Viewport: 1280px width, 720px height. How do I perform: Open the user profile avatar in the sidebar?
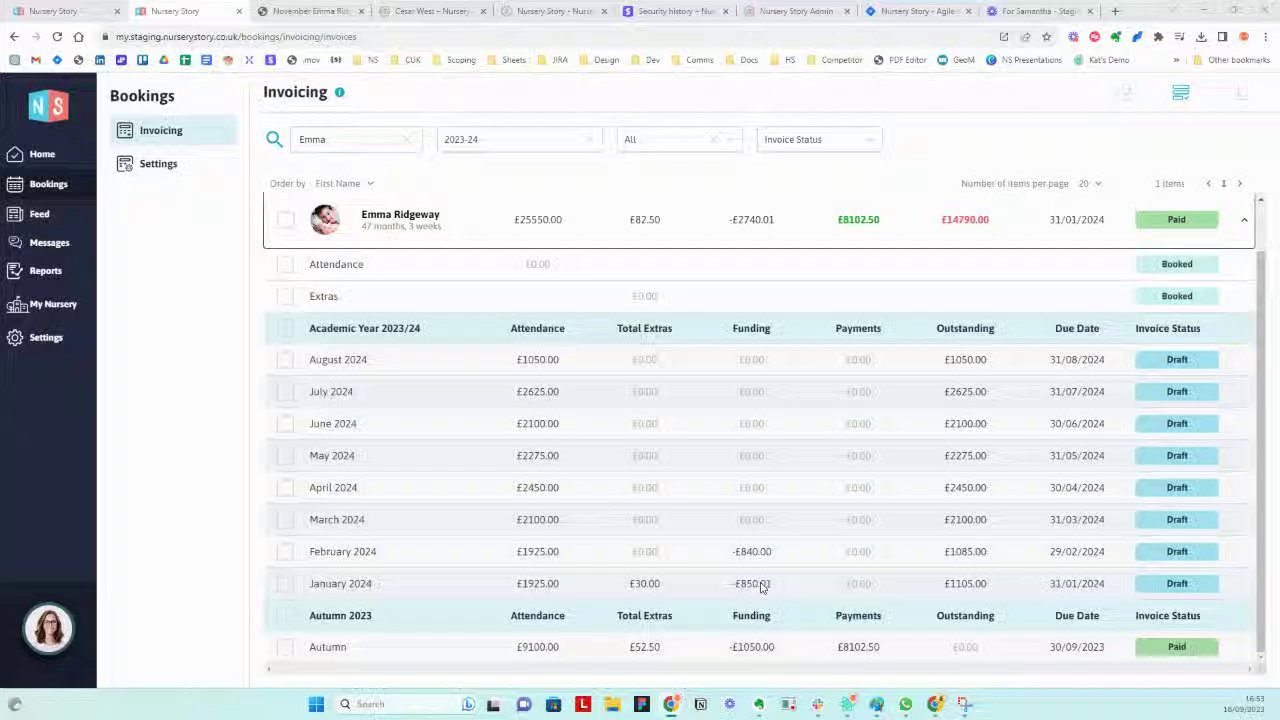(48, 629)
